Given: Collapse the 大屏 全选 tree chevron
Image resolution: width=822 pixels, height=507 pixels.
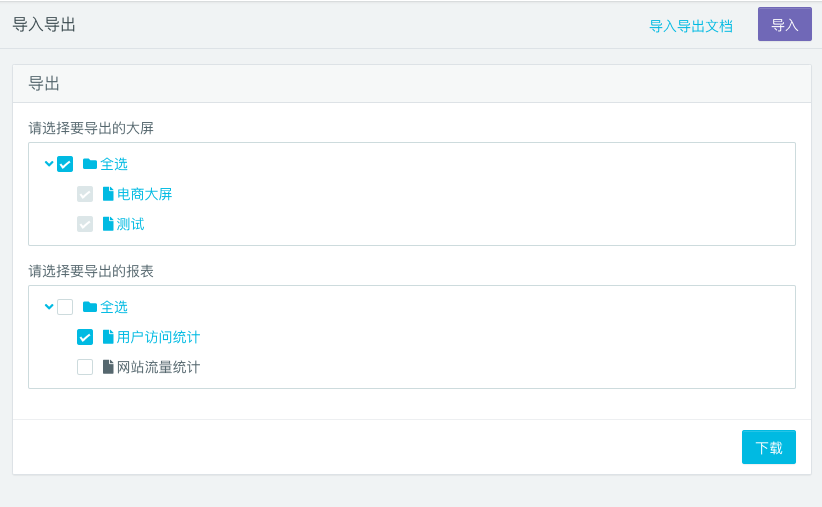Looking at the screenshot, I should [49, 164].
